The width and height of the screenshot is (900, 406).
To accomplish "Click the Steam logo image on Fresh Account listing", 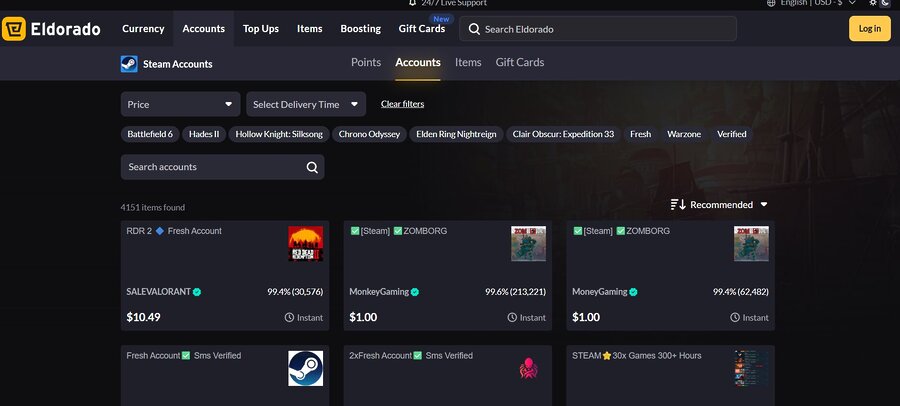I will 305,367.
